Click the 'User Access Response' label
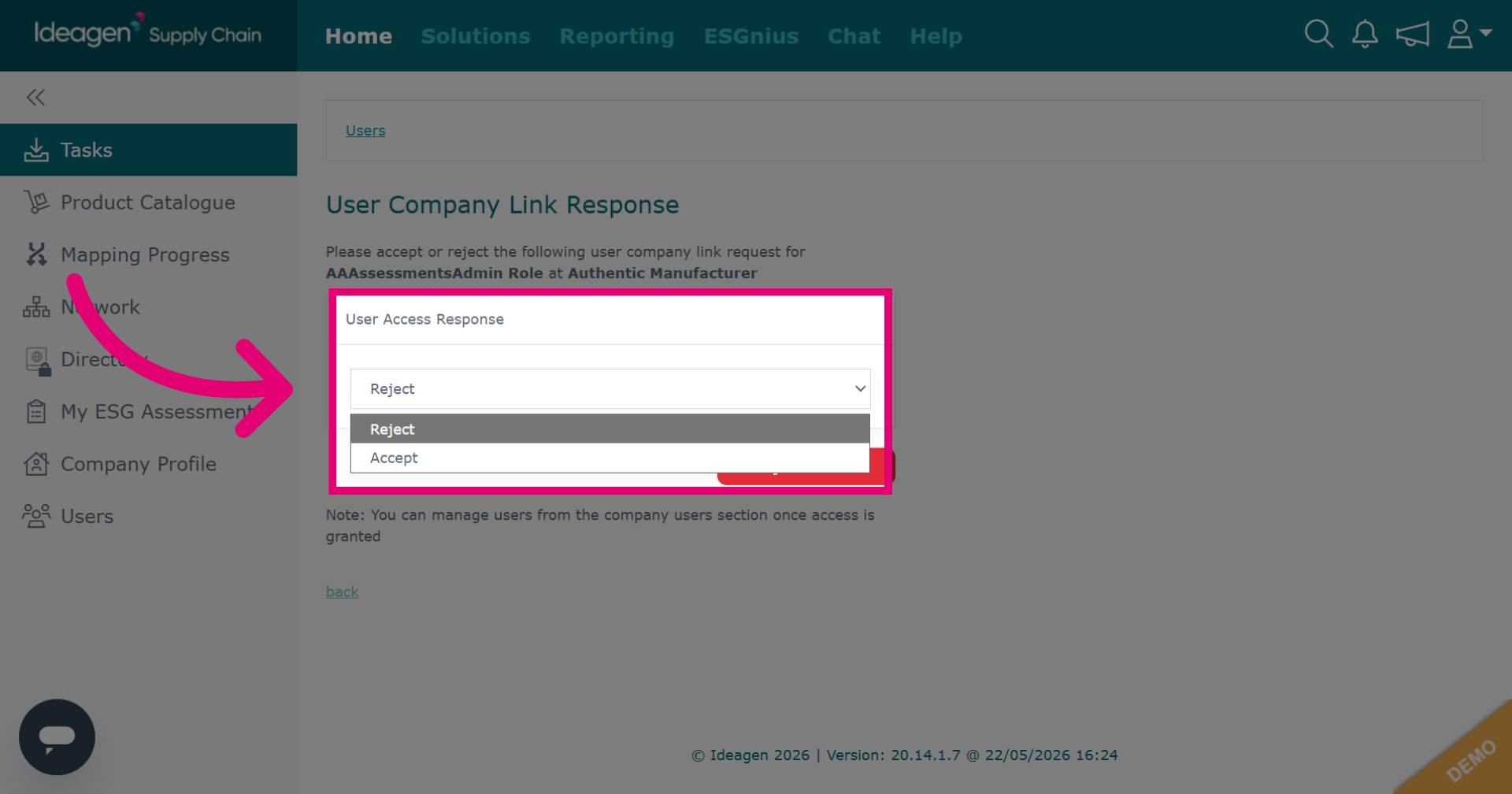 [x=424, y=319]
